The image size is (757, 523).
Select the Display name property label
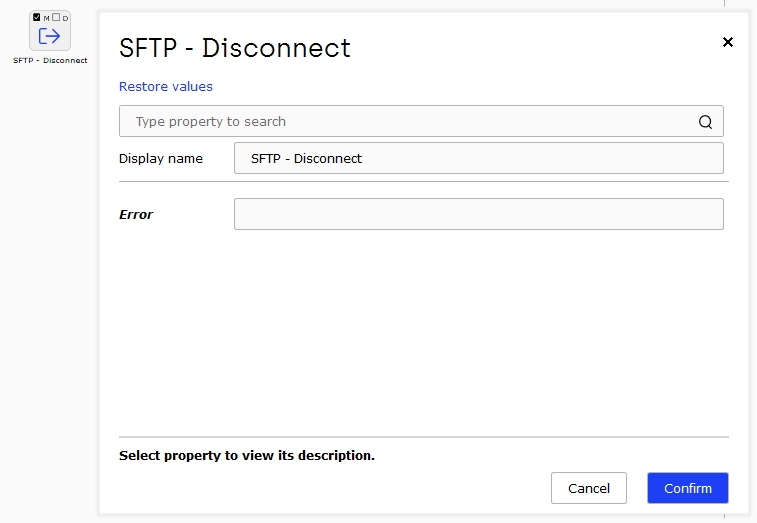pyautogui.click(x=161, y=158)
